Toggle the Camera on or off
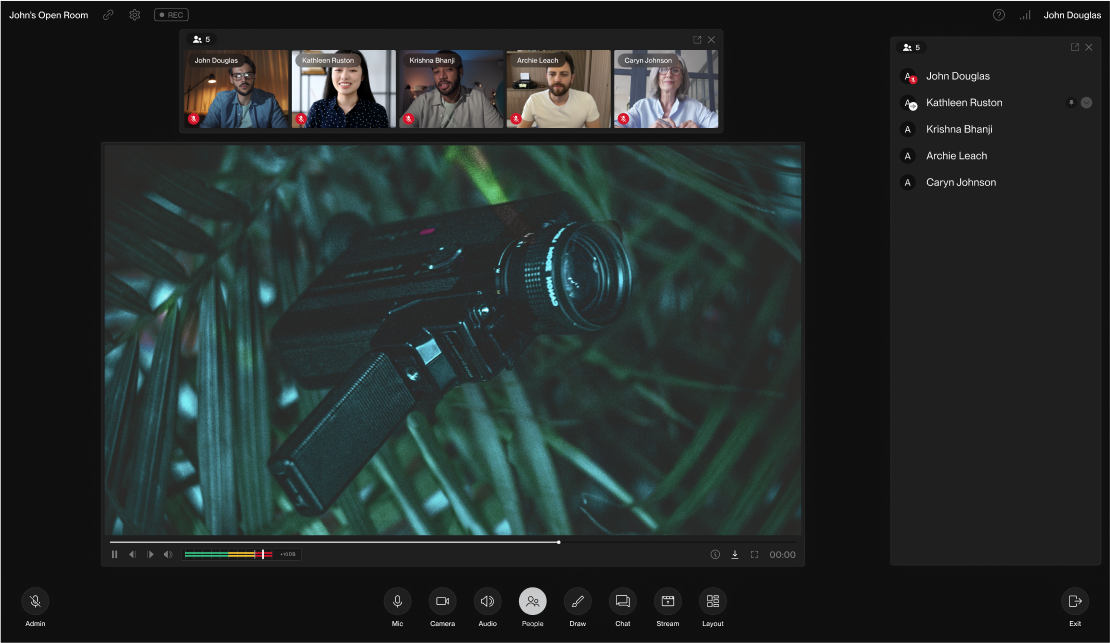The height and width of the screenshot is (643, 1110). [442, 601]
